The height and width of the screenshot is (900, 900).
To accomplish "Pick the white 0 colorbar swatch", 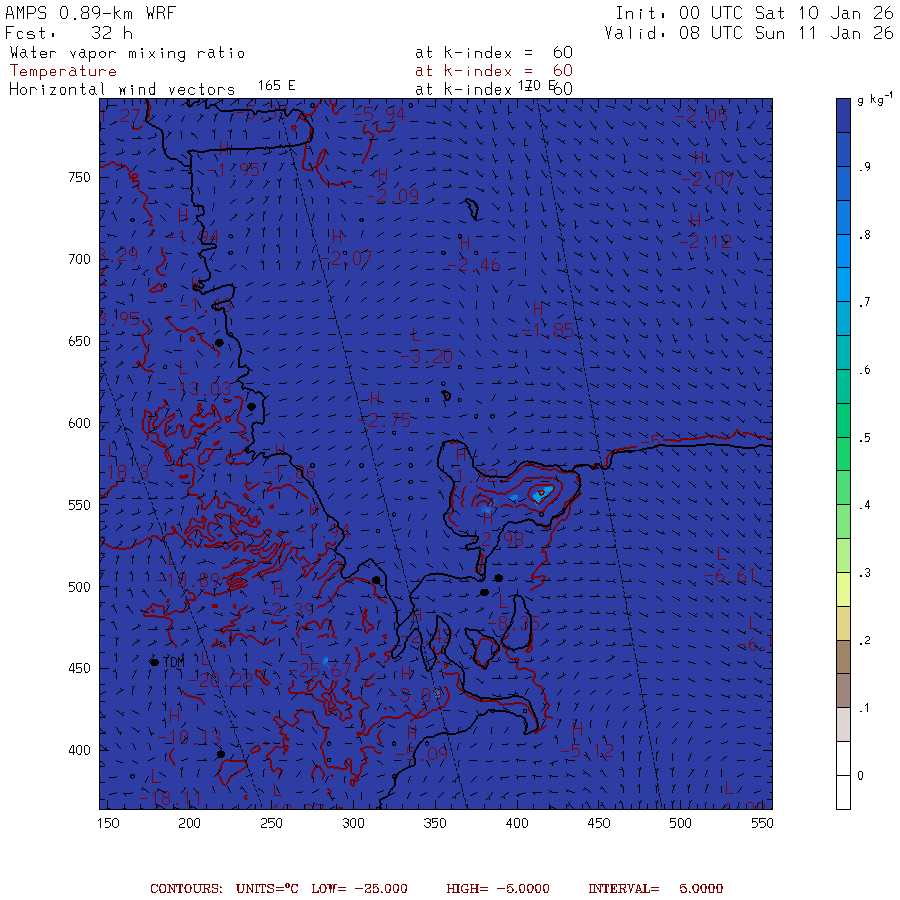I will coord(843,775).
